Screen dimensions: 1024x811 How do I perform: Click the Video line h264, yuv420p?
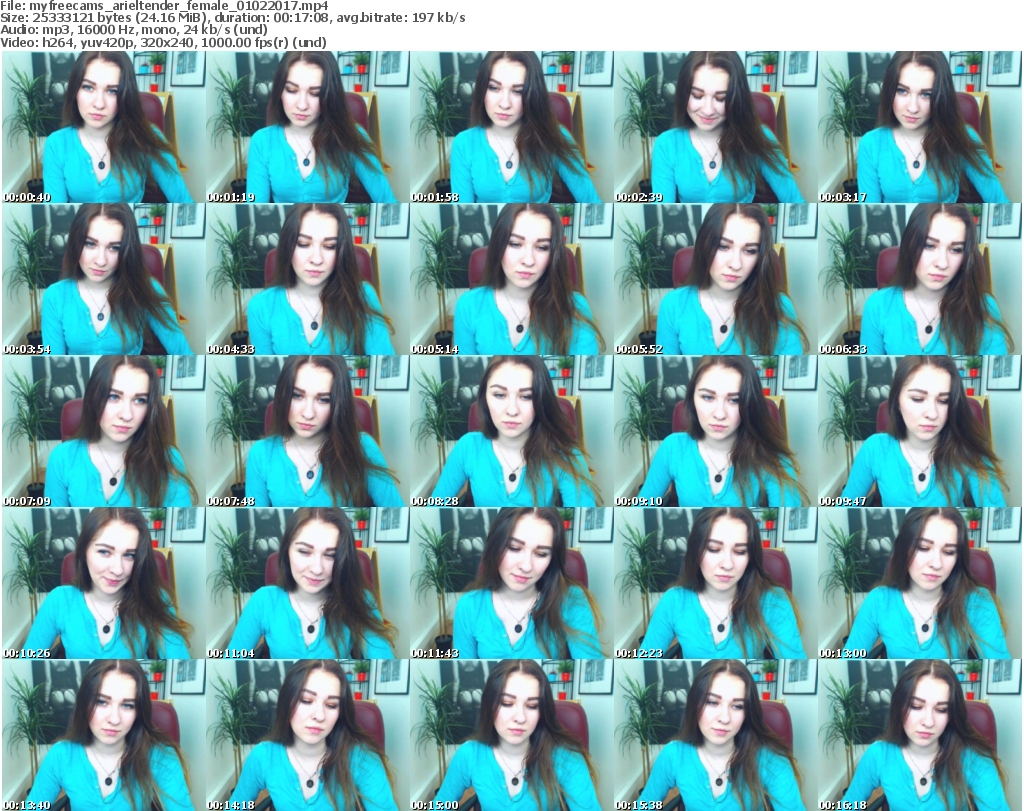[86, 42]
